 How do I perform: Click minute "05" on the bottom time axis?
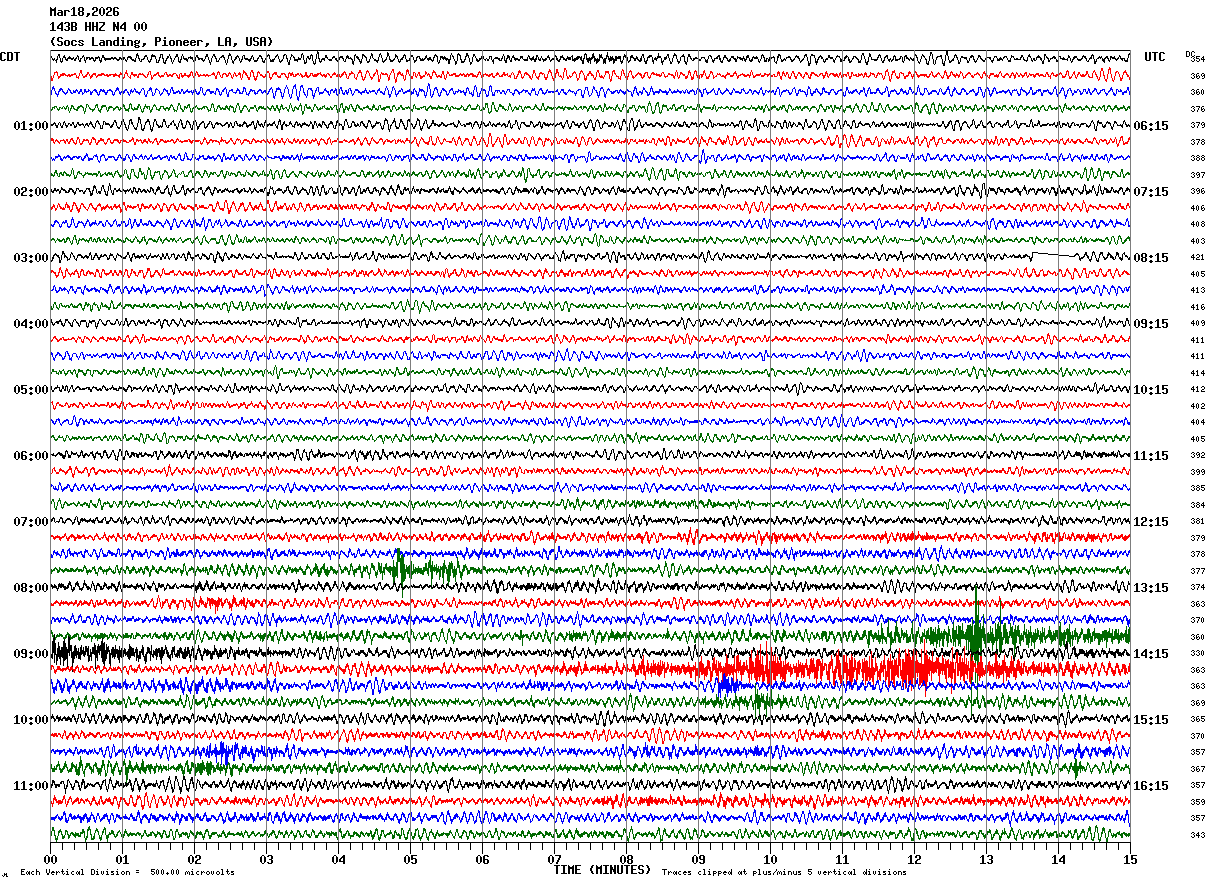pyautogui.click(x=410, y=859)
